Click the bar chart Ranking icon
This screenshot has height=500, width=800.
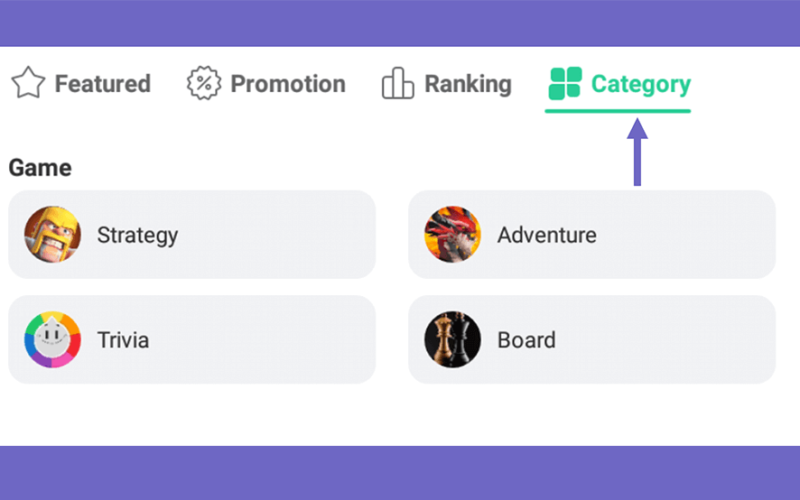pos(397,83)
